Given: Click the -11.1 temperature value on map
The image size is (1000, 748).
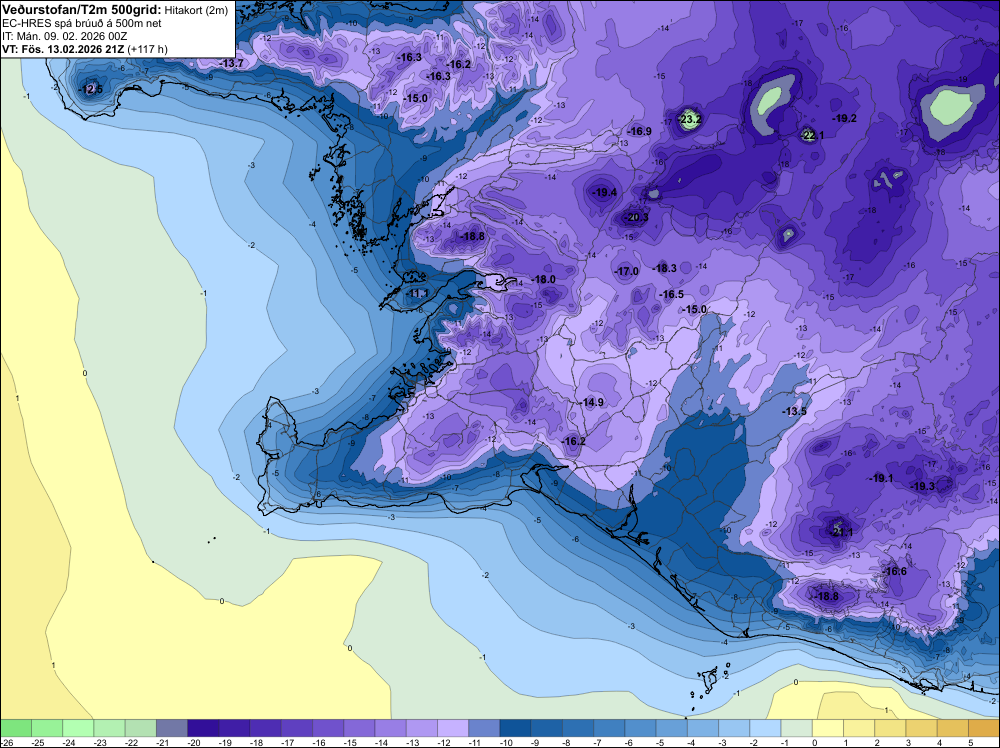Looking at the screenshot, I should coord(418,293).
